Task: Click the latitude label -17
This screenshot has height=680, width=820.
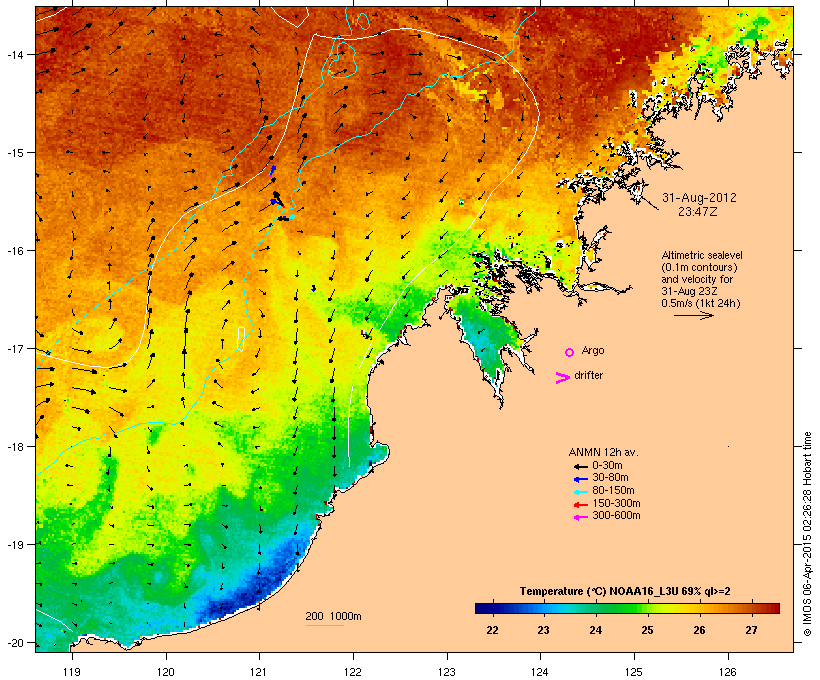Action: (15, 348)
